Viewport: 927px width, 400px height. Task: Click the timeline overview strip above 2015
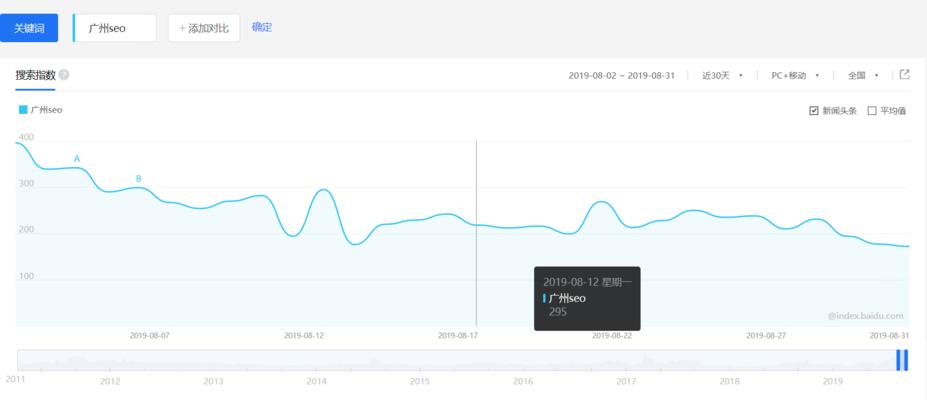(x=420, y=360)
